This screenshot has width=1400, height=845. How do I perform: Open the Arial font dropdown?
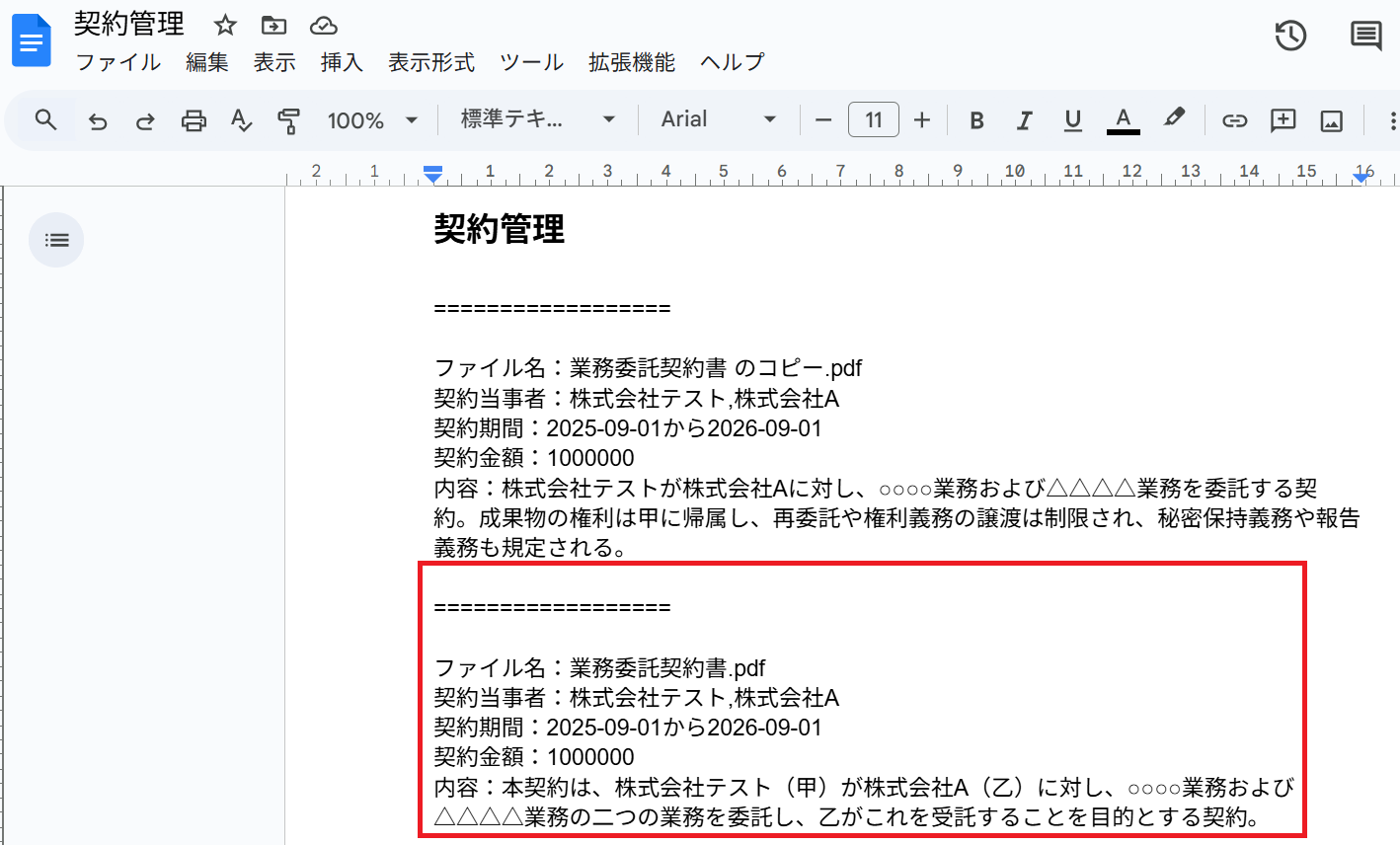[718, 120]
